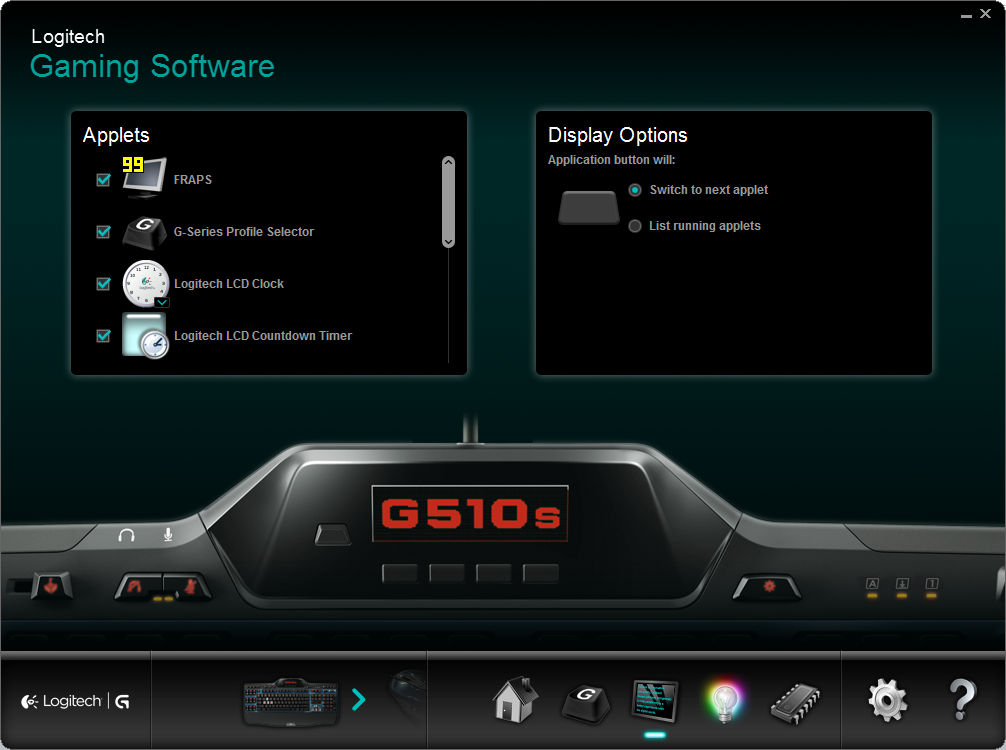Click the Caps Lock indicator
This screenshot has height=750, width=1006.
click(872, 587)
